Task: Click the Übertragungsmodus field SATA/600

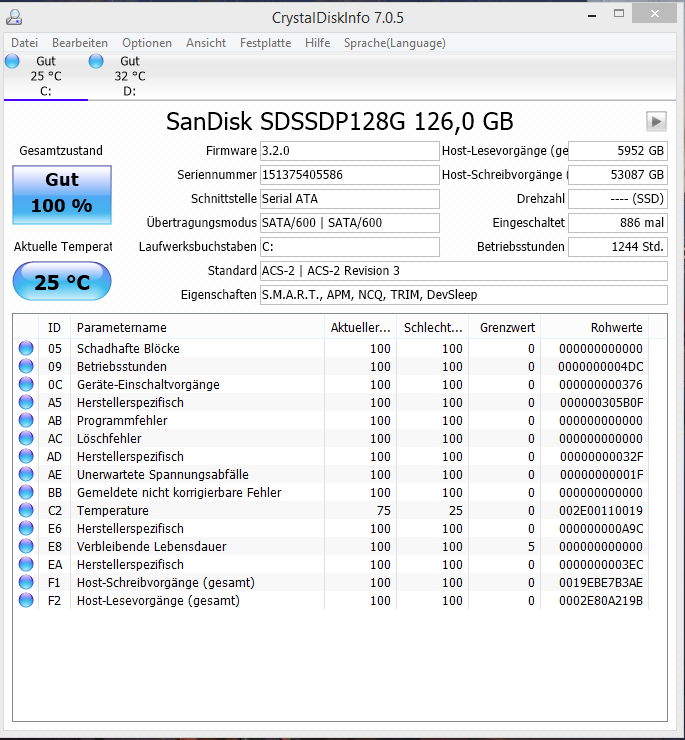Action: (350, 223)
